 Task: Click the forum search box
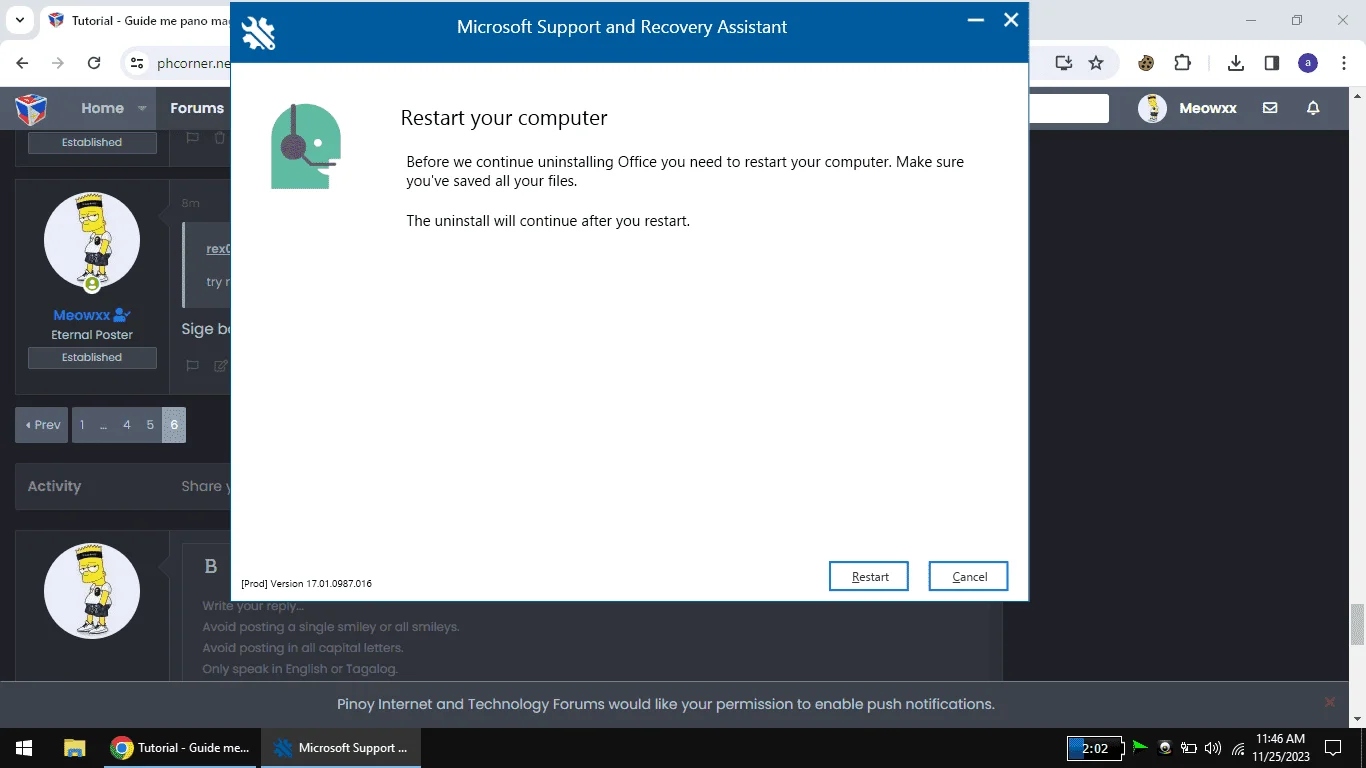pyautogui.click(x=1068, y=108)
